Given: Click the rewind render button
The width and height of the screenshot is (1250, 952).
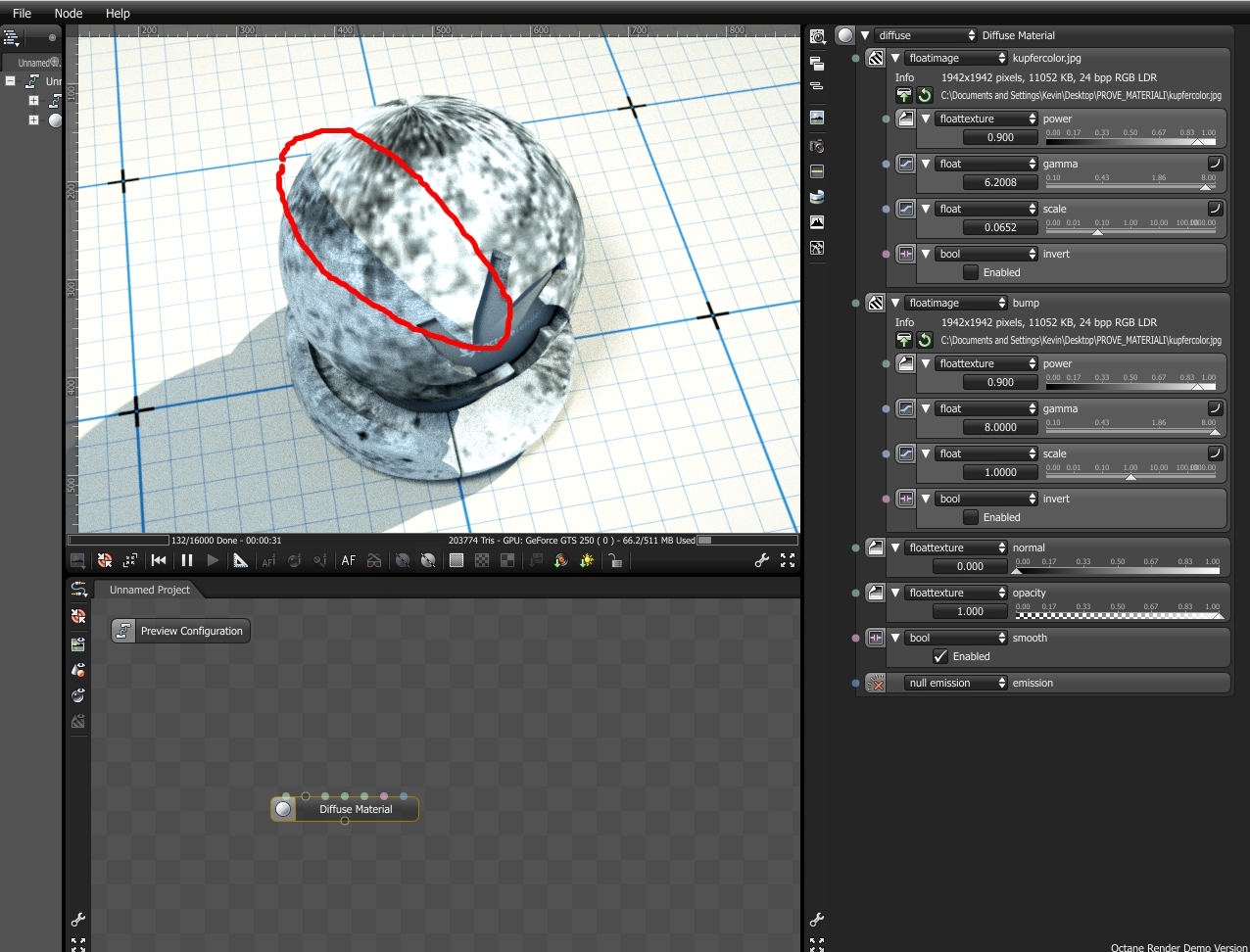Looking at the screenshot, I should 159,560.
